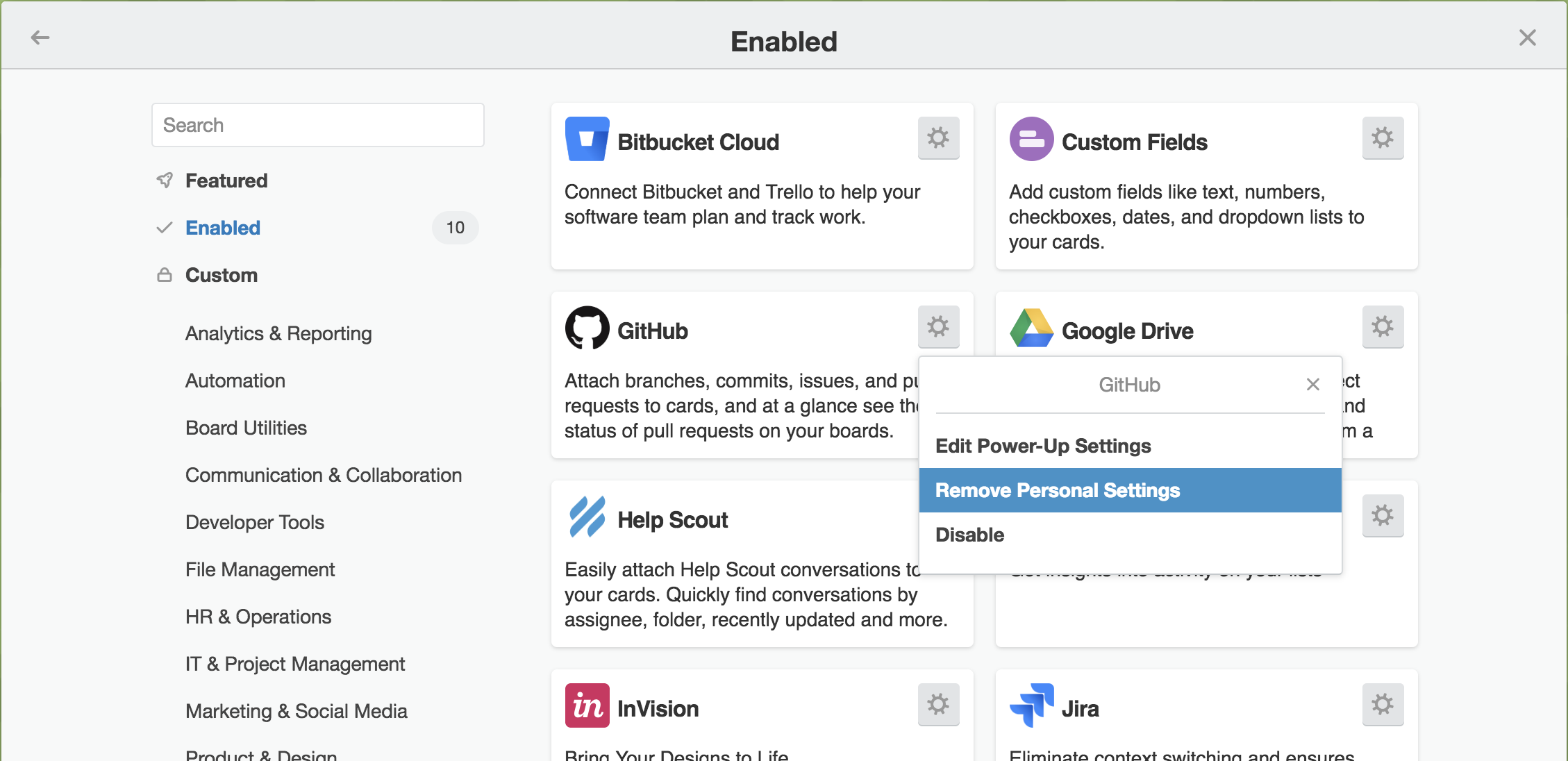Image resolution: width=1568 pixels, height=761 pixels.
Task: Open Google Drive gear settings menu
Action: click(x=1383, y=327)
